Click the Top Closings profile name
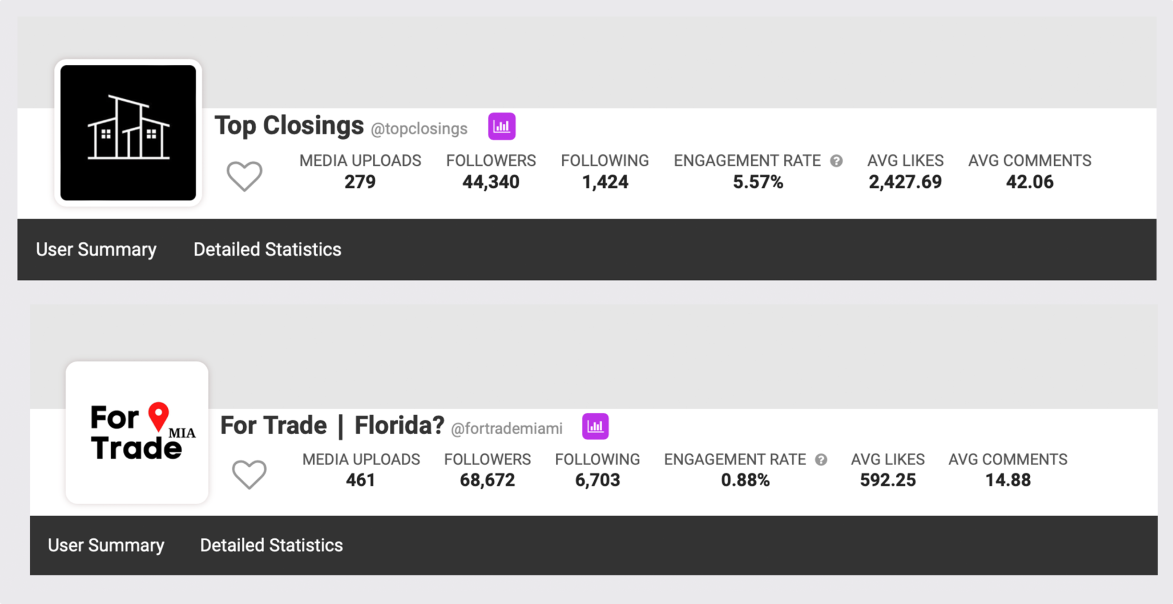Image resolution: width=1173 pixels, height=604 pixels. [x=289, y=126]
